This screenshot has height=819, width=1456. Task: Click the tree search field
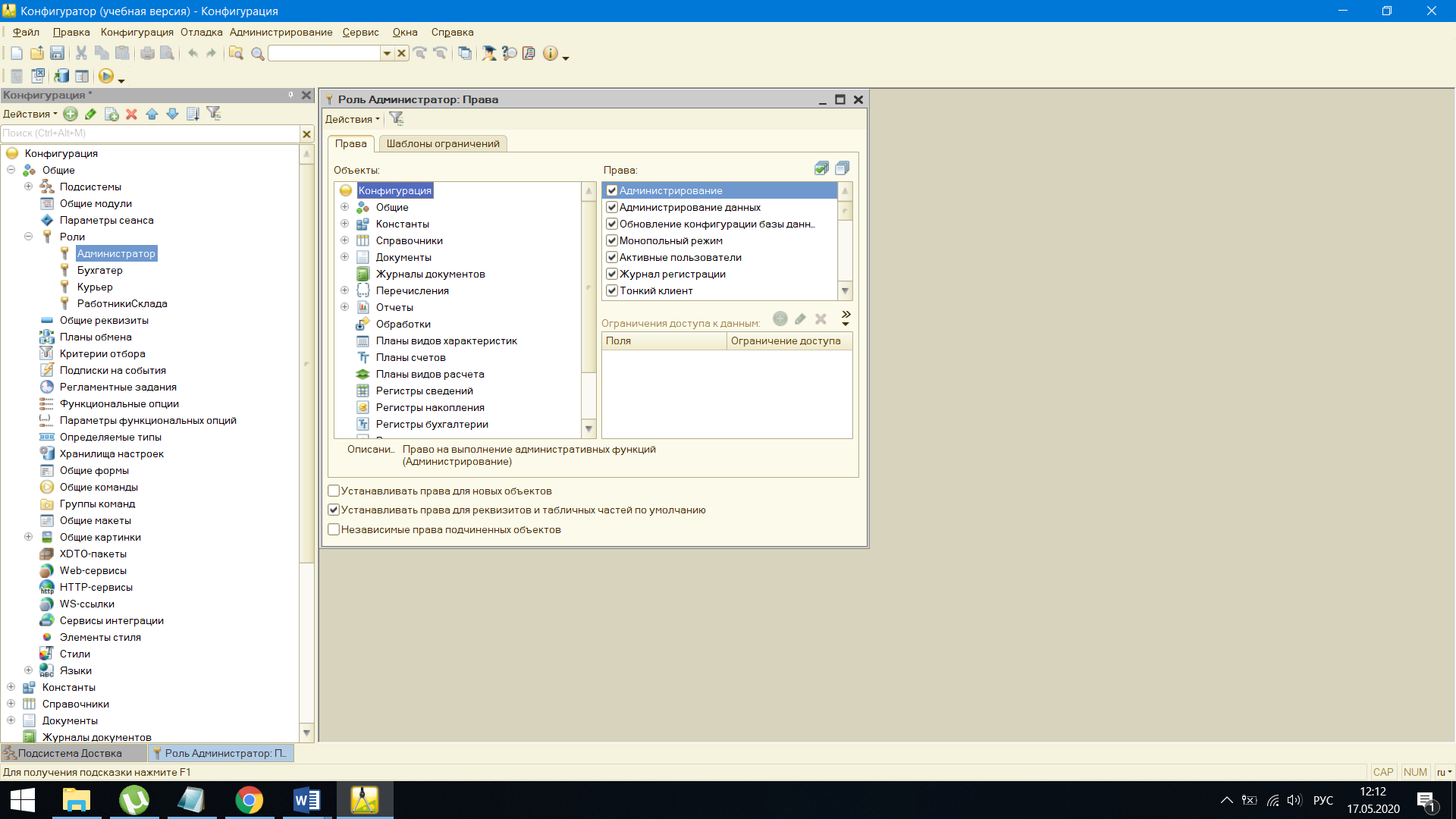pos(151,133)
